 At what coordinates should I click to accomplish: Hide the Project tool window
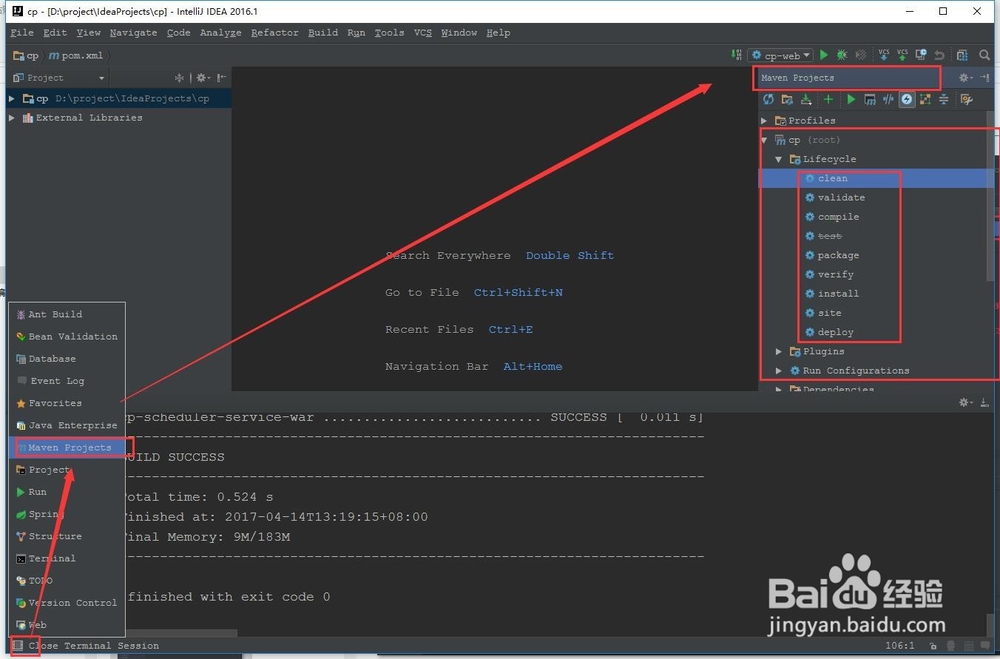point(221,78)
